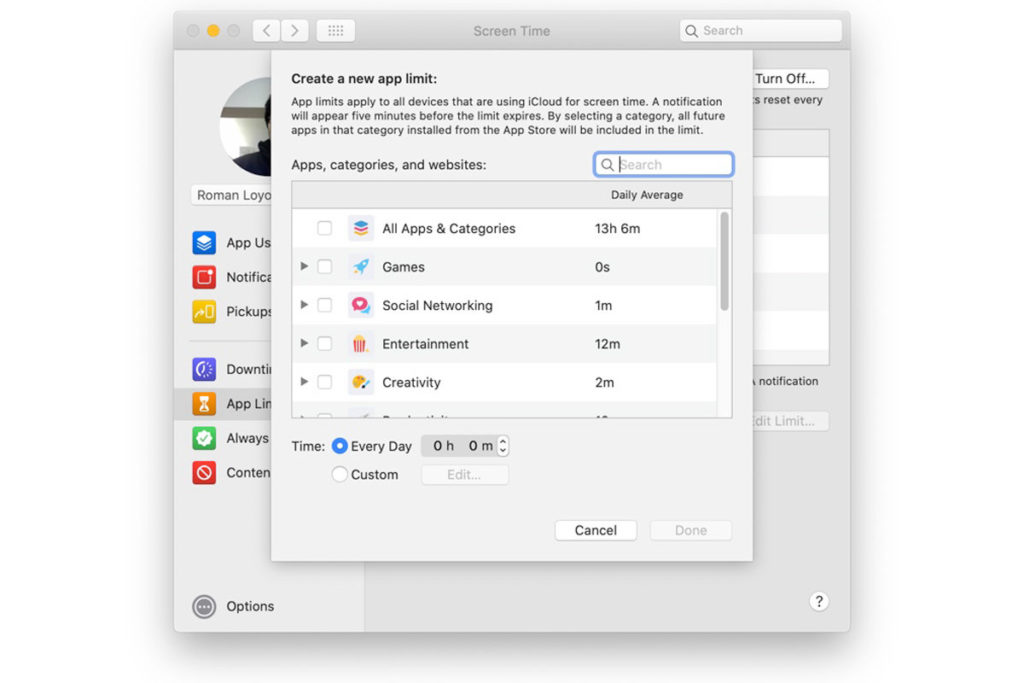Click the Edit Limit... button
Screen dimensions: 1024x683
click(791, 421)
